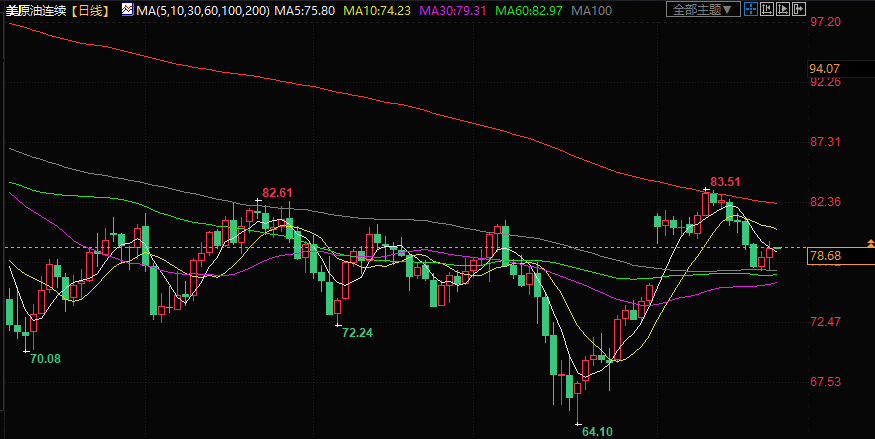The image size is (875, 439).
Task: Click the MA5:75.80 value
Action: (x=306, y=10)
